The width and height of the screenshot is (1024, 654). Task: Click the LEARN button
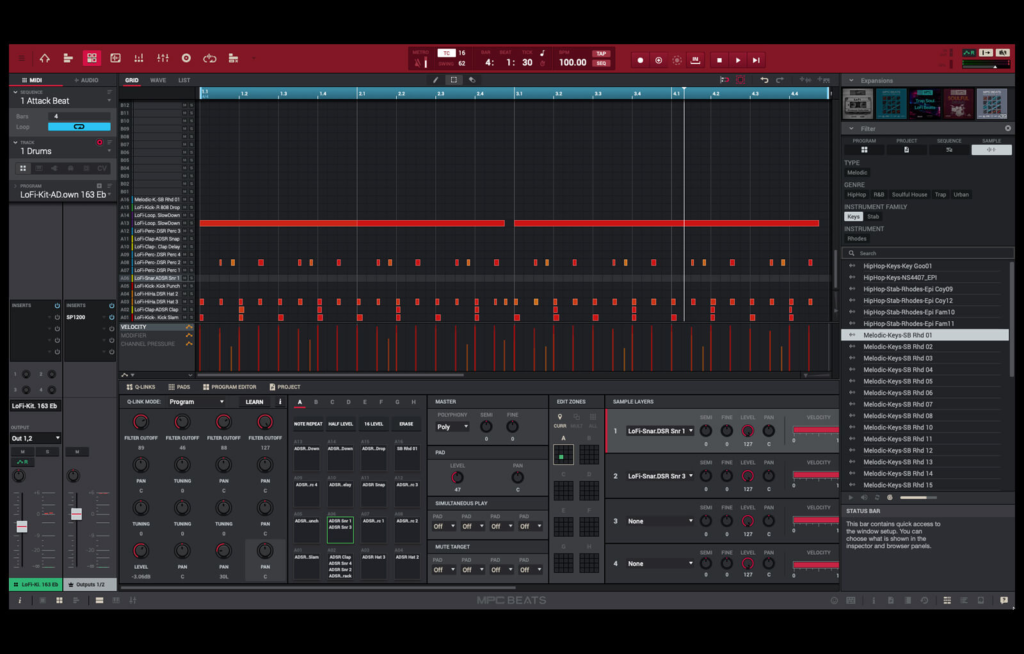(254, 402)
